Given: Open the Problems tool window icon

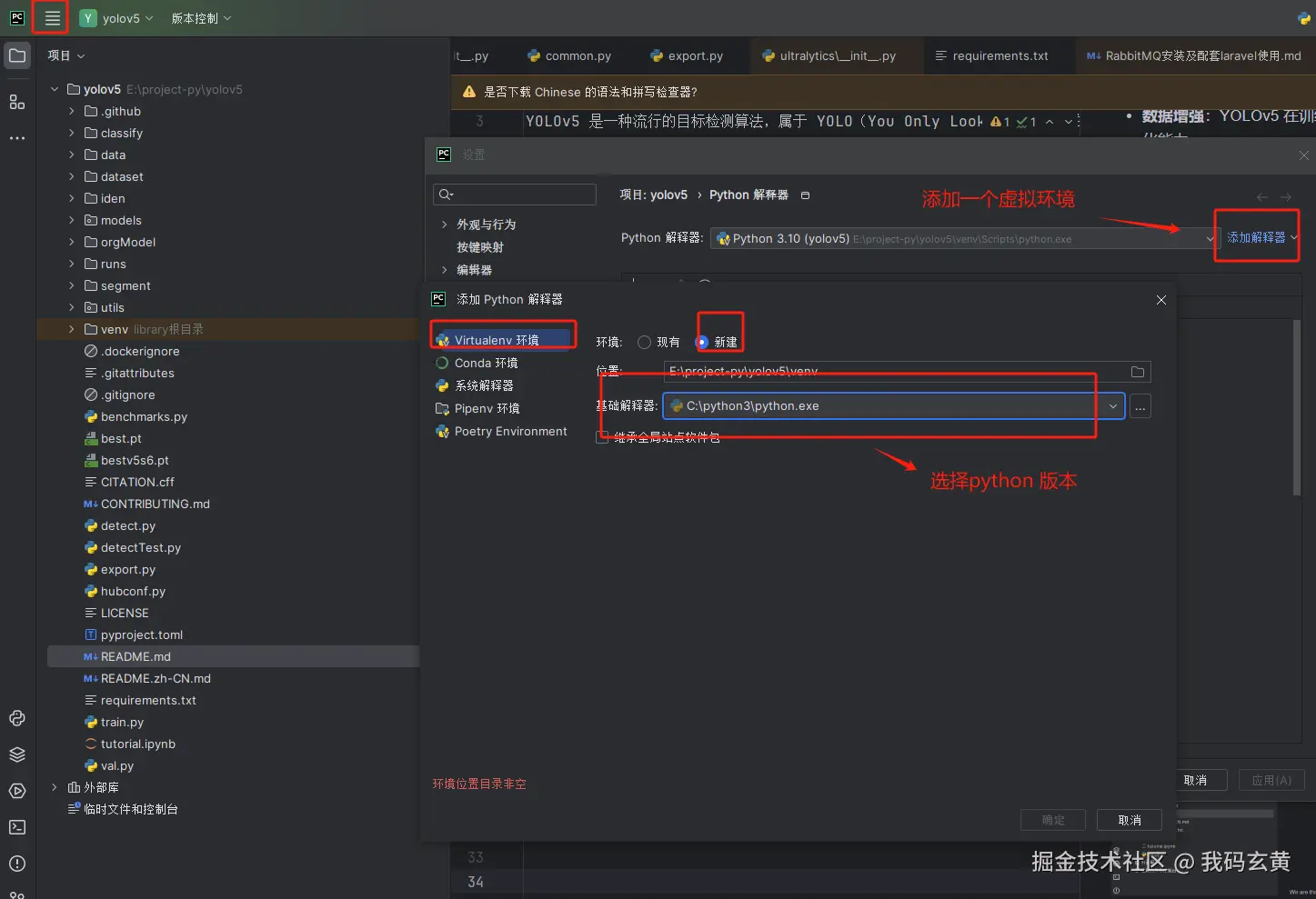Looking at the screenshot, I should (17, 864).
